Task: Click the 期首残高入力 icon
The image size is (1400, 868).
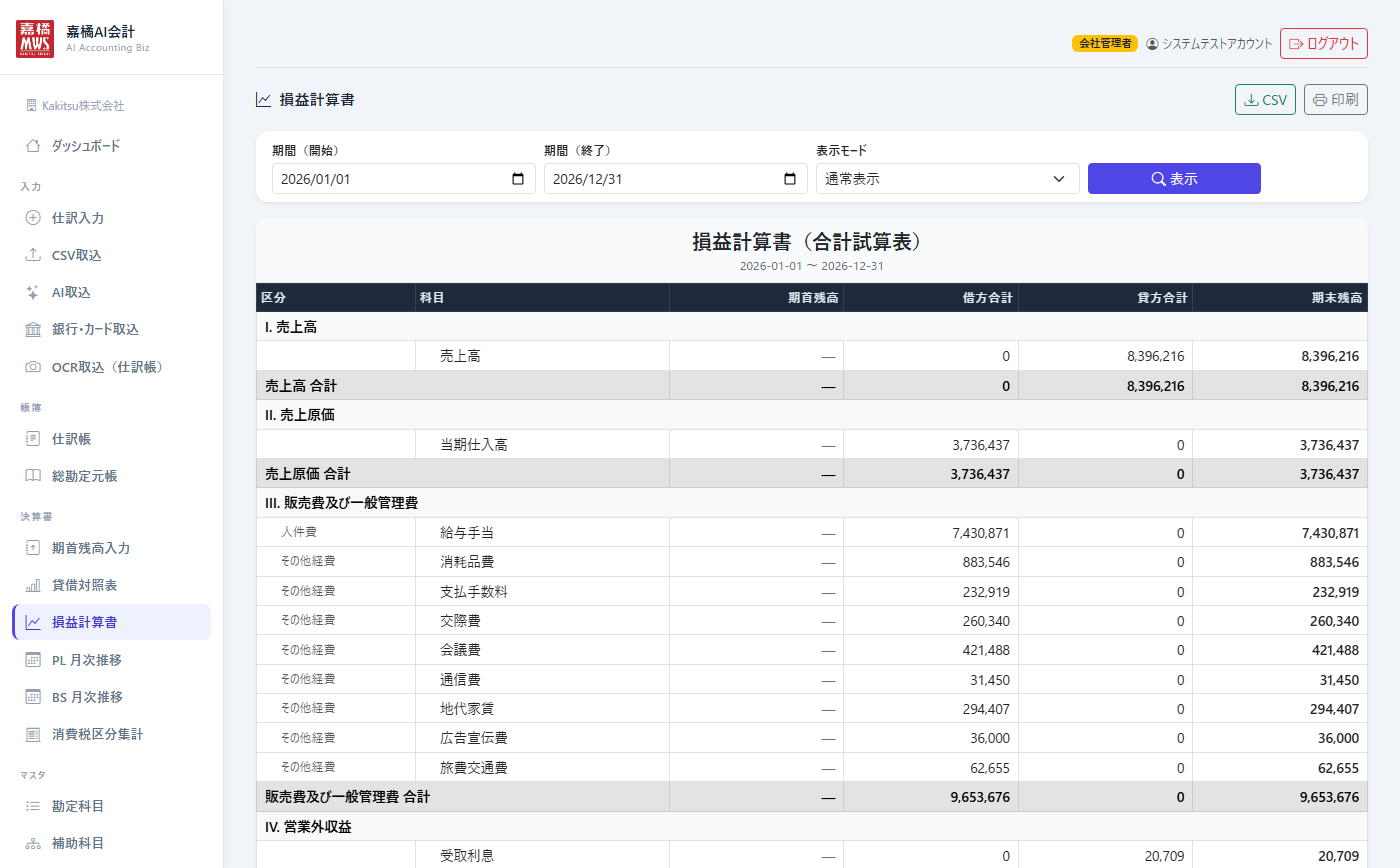Action: (x=33, y=548)
